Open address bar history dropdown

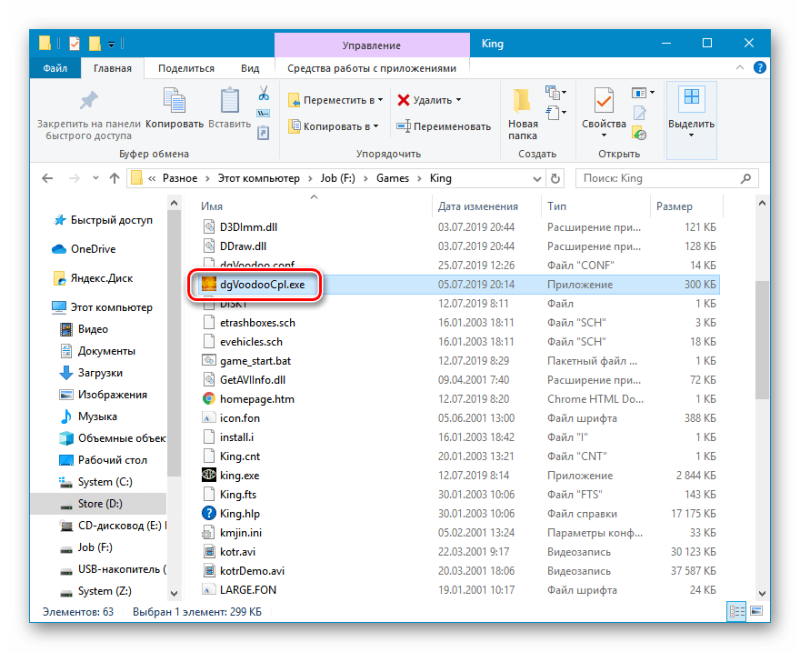537,179
